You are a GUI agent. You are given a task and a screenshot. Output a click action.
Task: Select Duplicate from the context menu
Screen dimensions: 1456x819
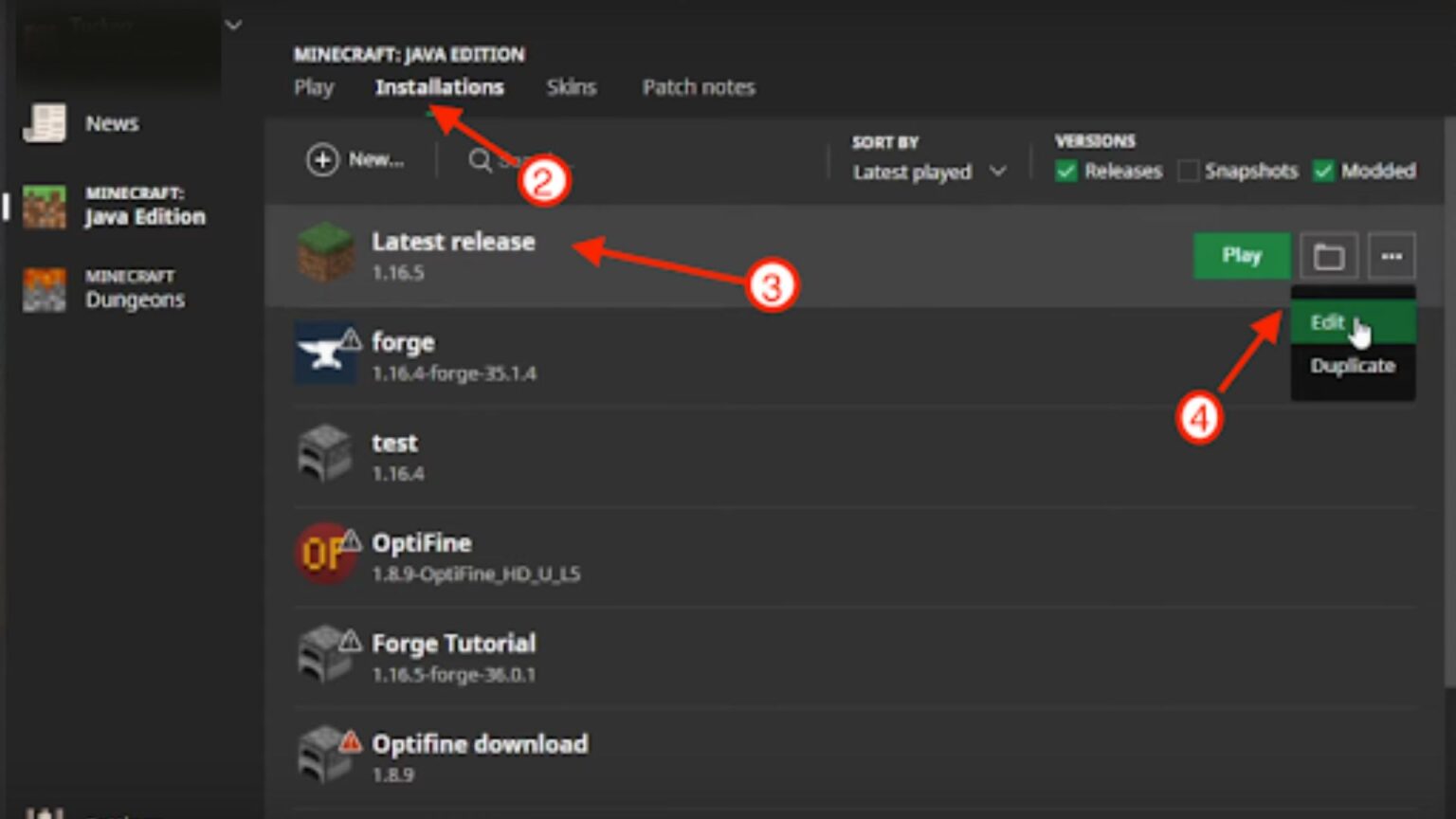click(x=1353, y=366)
